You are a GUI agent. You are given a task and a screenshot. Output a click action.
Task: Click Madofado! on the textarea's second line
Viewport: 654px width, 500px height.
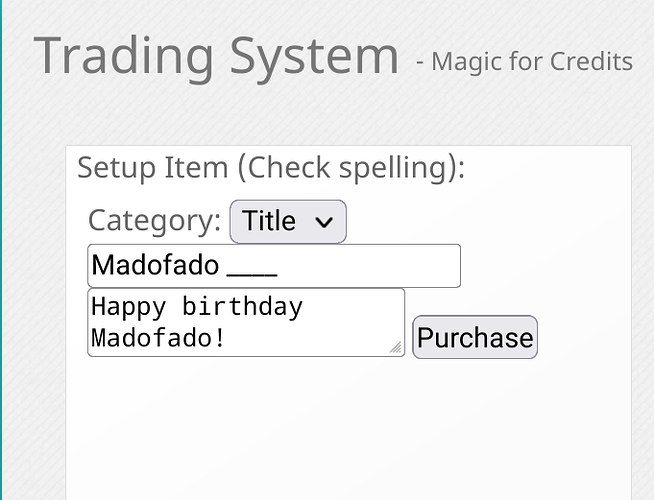tap(158, 338)
